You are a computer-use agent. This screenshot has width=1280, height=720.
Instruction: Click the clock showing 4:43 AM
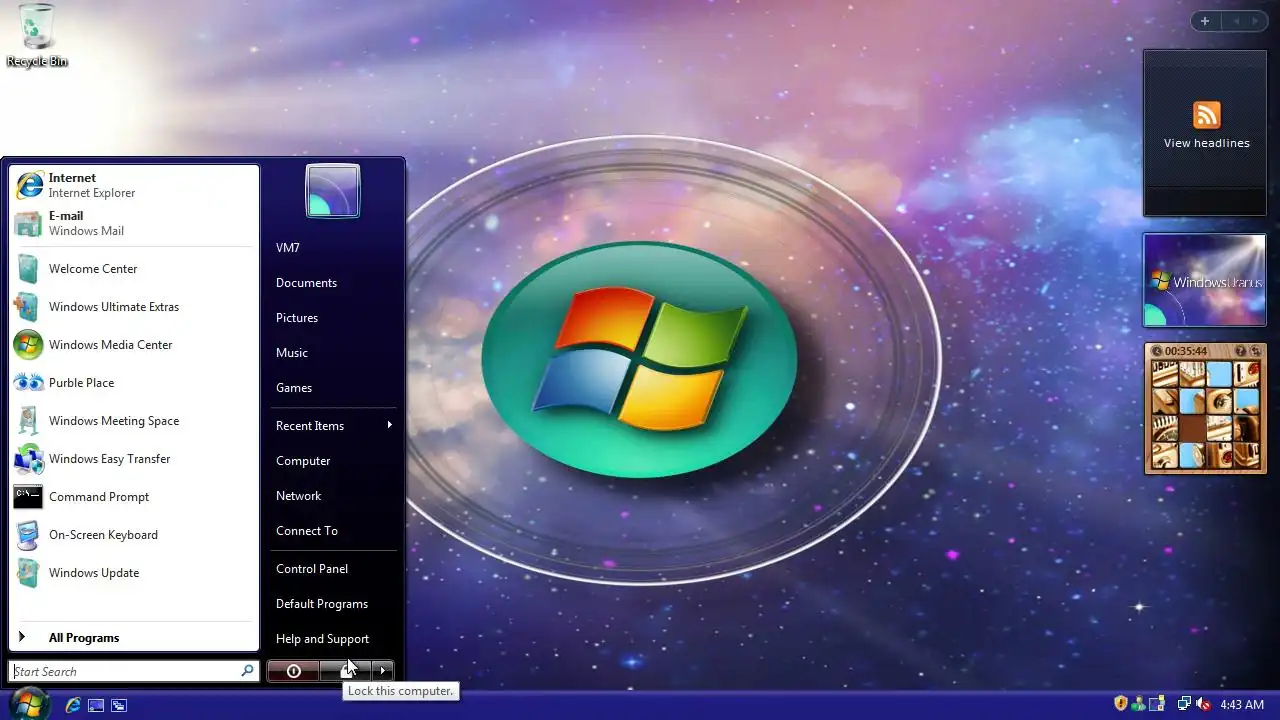click(x=1242, y=705)
